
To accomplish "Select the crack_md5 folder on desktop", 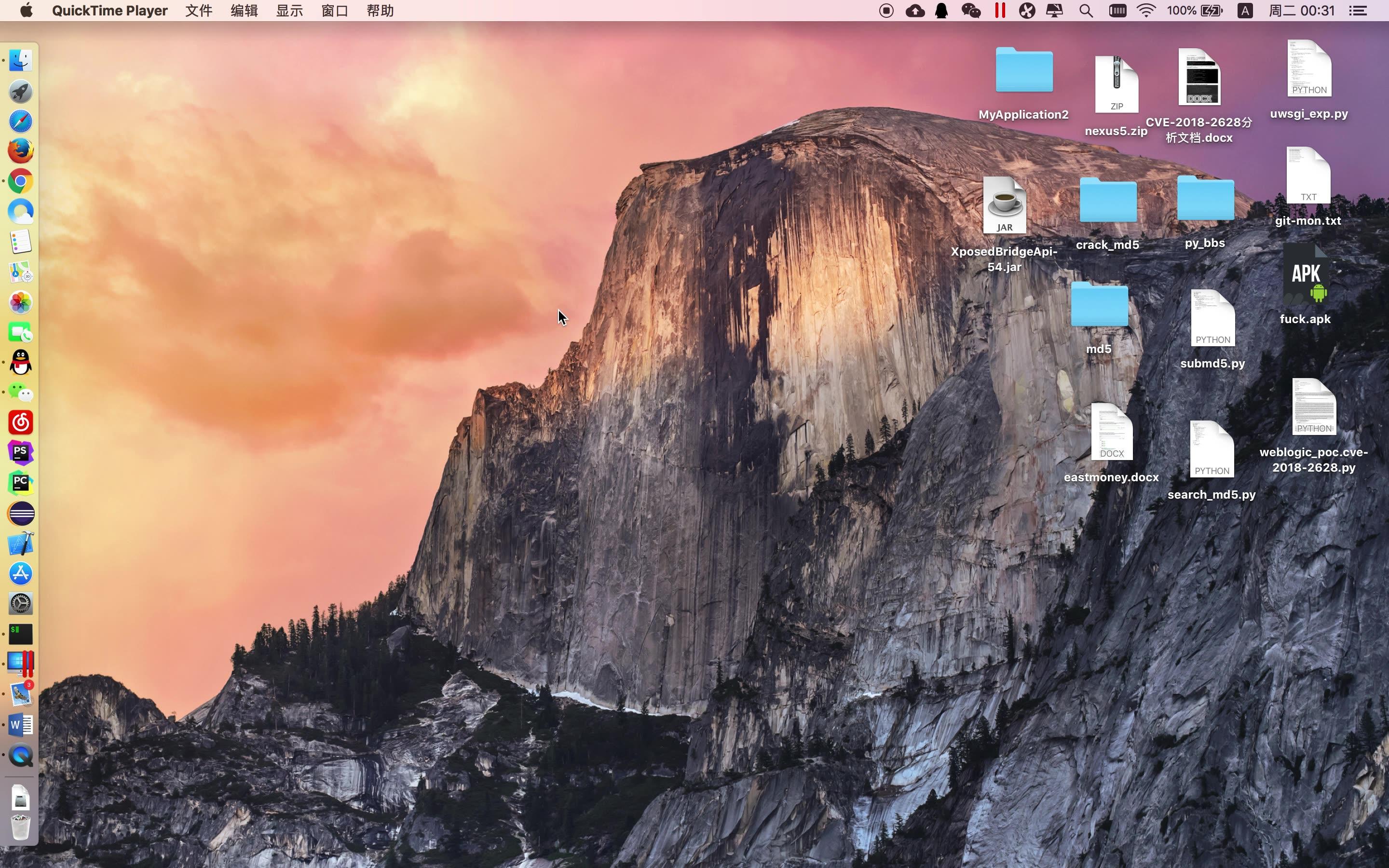I will (x=1107, y=201).
